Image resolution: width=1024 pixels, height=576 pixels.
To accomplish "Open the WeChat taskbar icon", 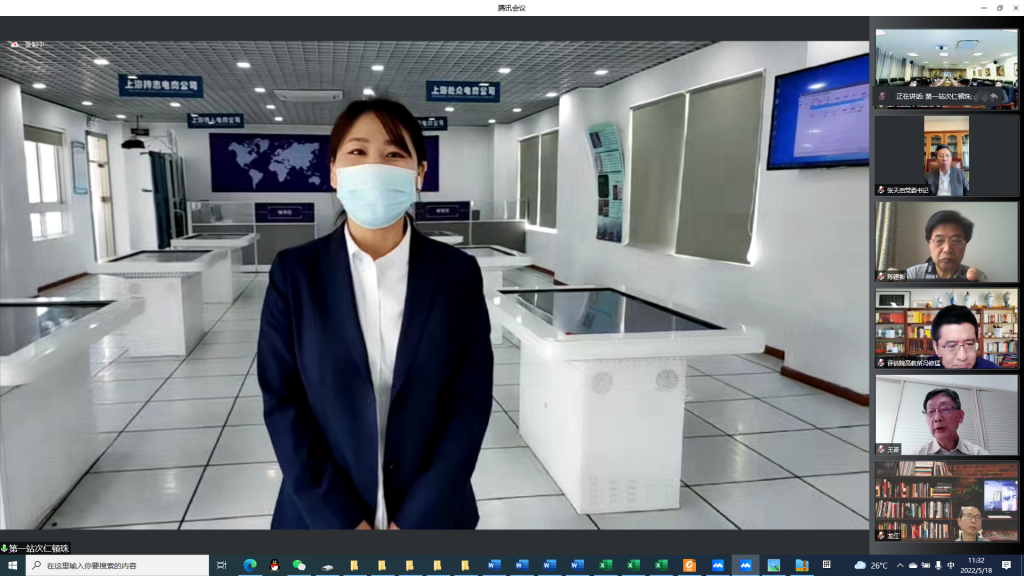I will click(x=298, y=565).
